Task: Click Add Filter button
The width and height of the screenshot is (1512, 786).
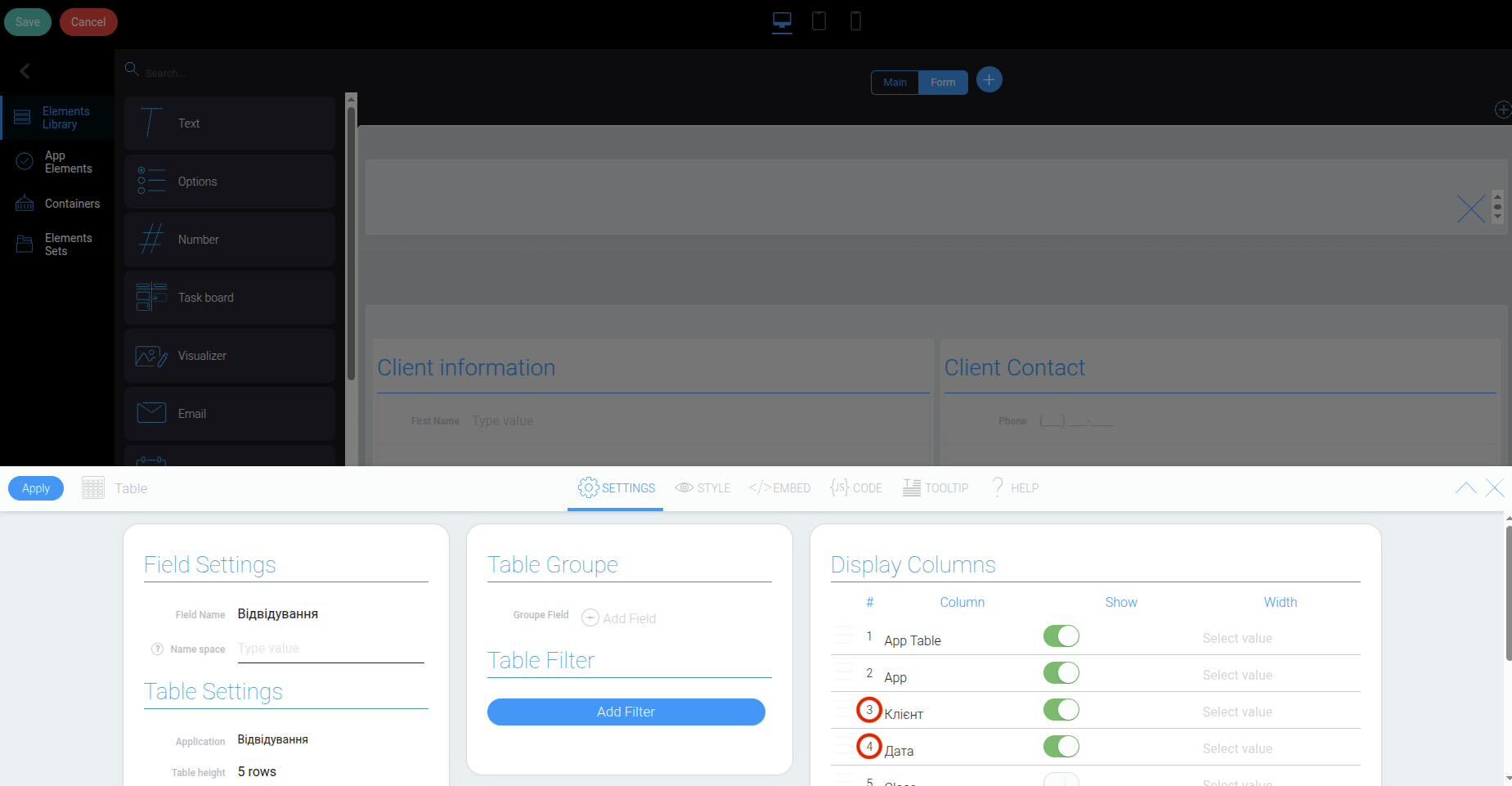Action: point(626,712)
